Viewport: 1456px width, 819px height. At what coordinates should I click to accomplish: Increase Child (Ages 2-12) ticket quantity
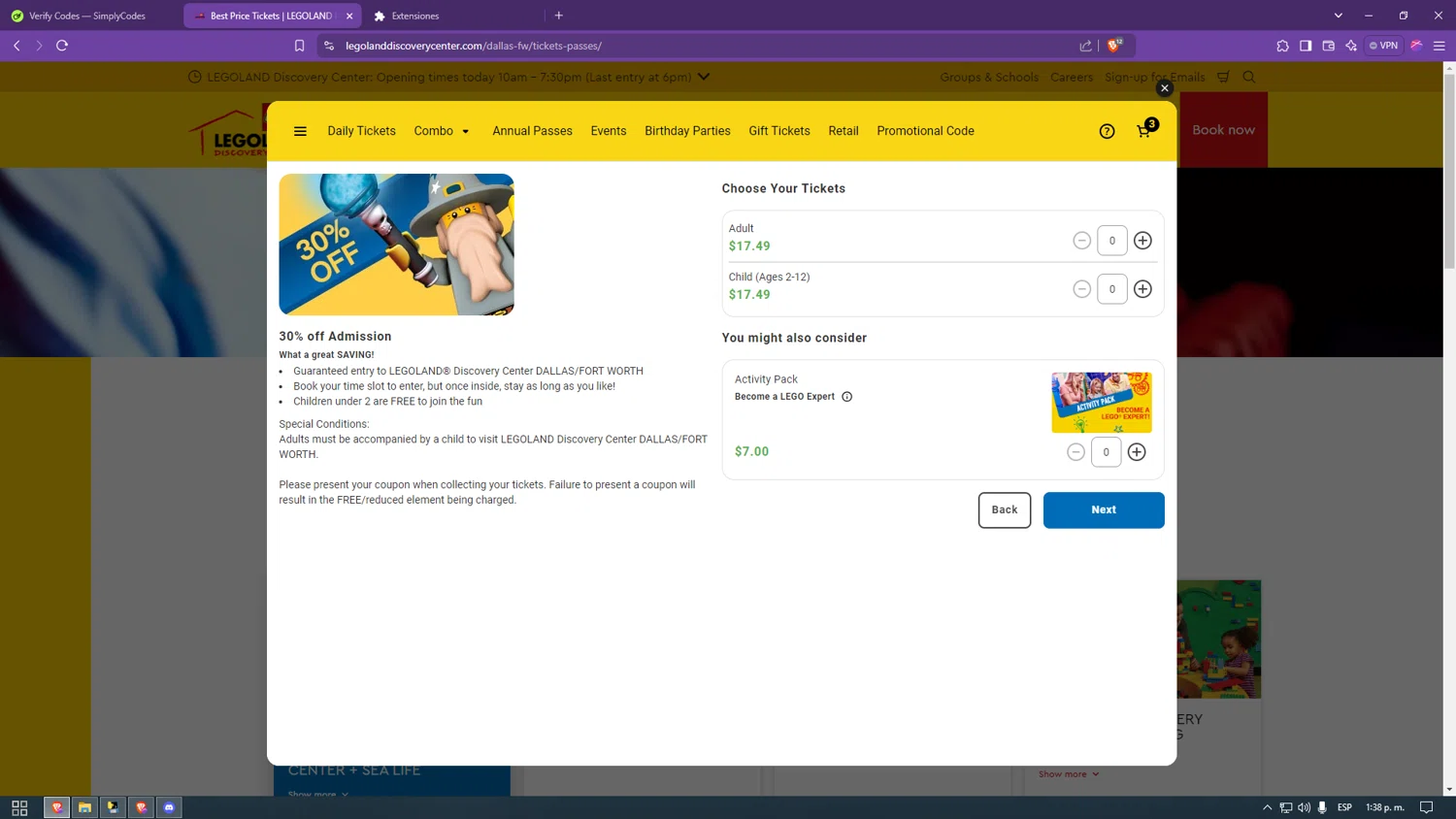[x=1142, y=289]
